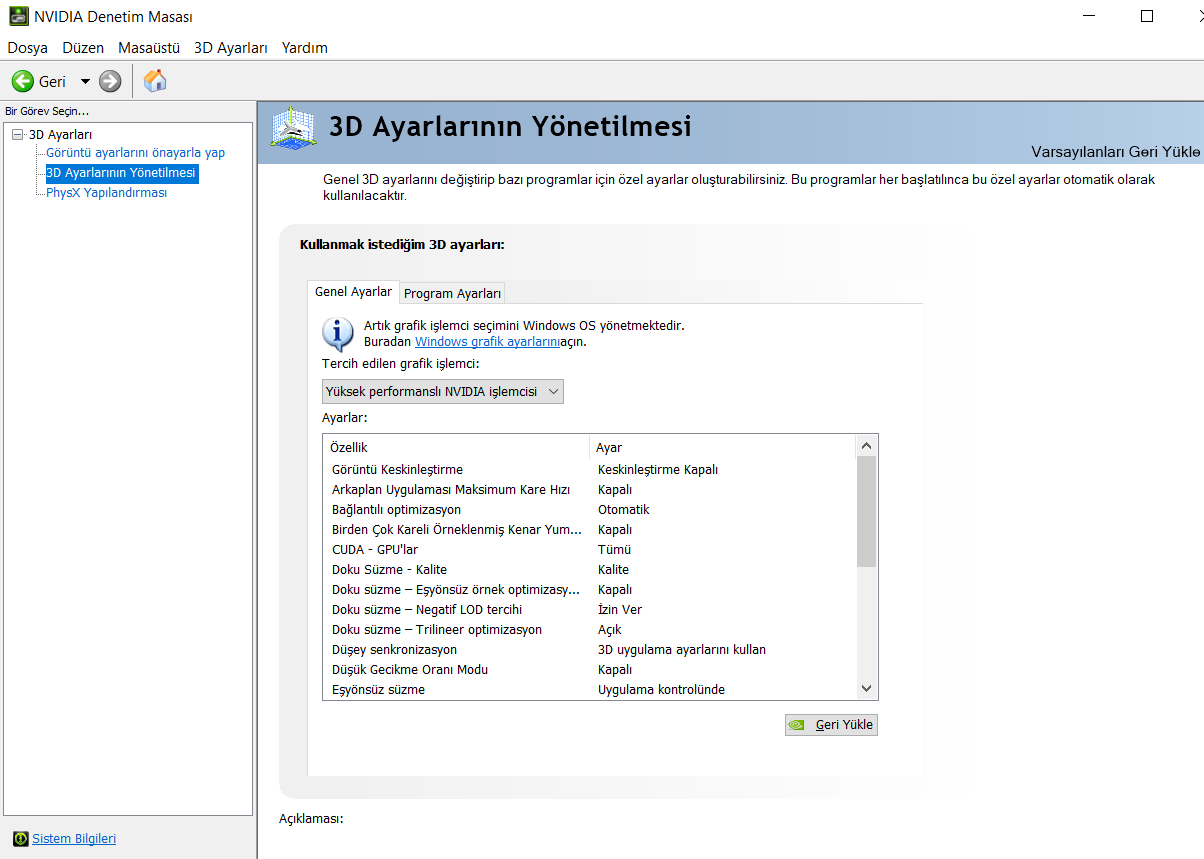Click the NVIDIA Denetim Masası title bar icon
This screenshot has height=859, width=1204.
[18, 16]
